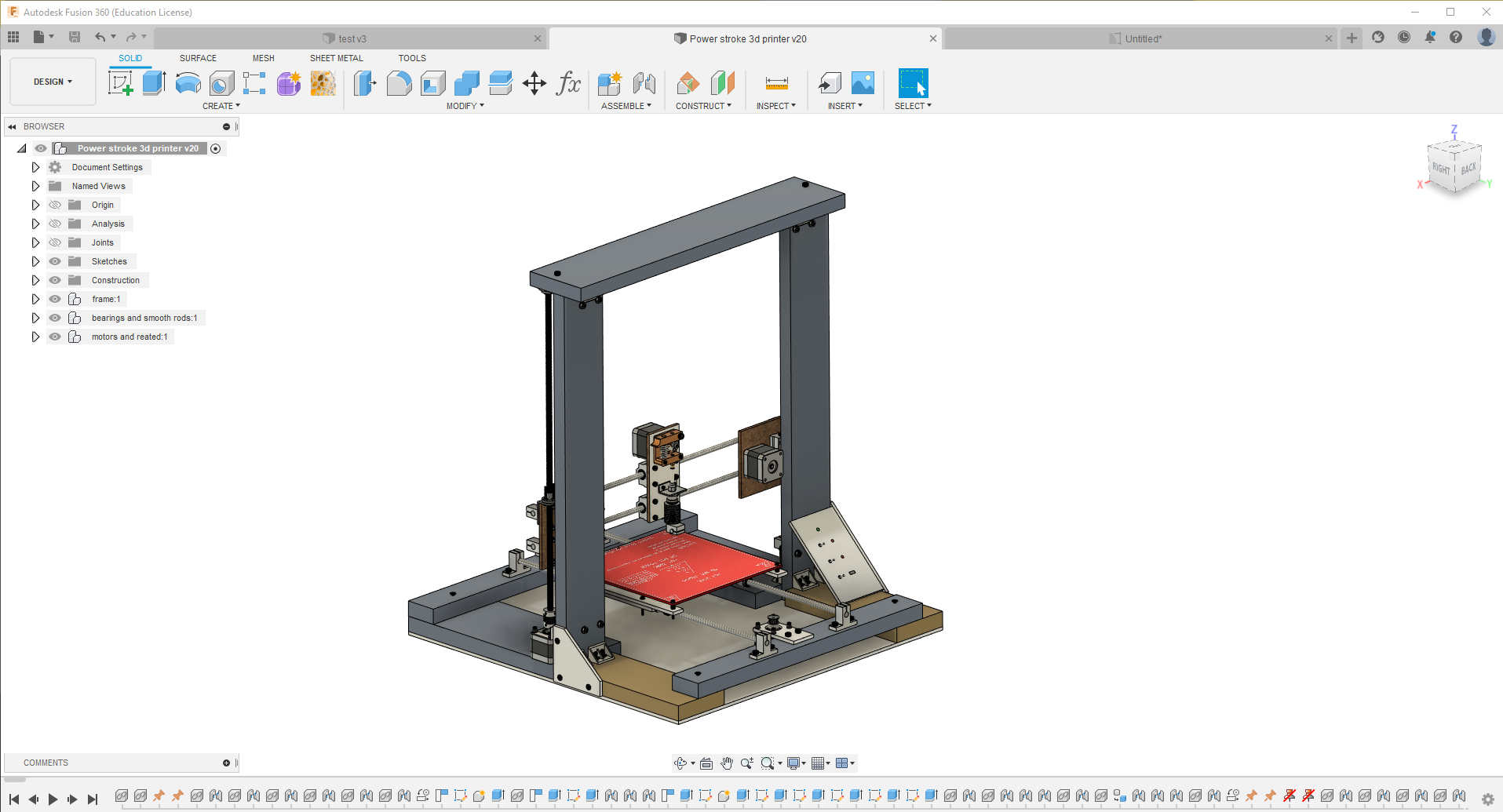Open the CONSTRUCT dropdown menu
Screen dimensions: 1503x812
pos(703,106)
